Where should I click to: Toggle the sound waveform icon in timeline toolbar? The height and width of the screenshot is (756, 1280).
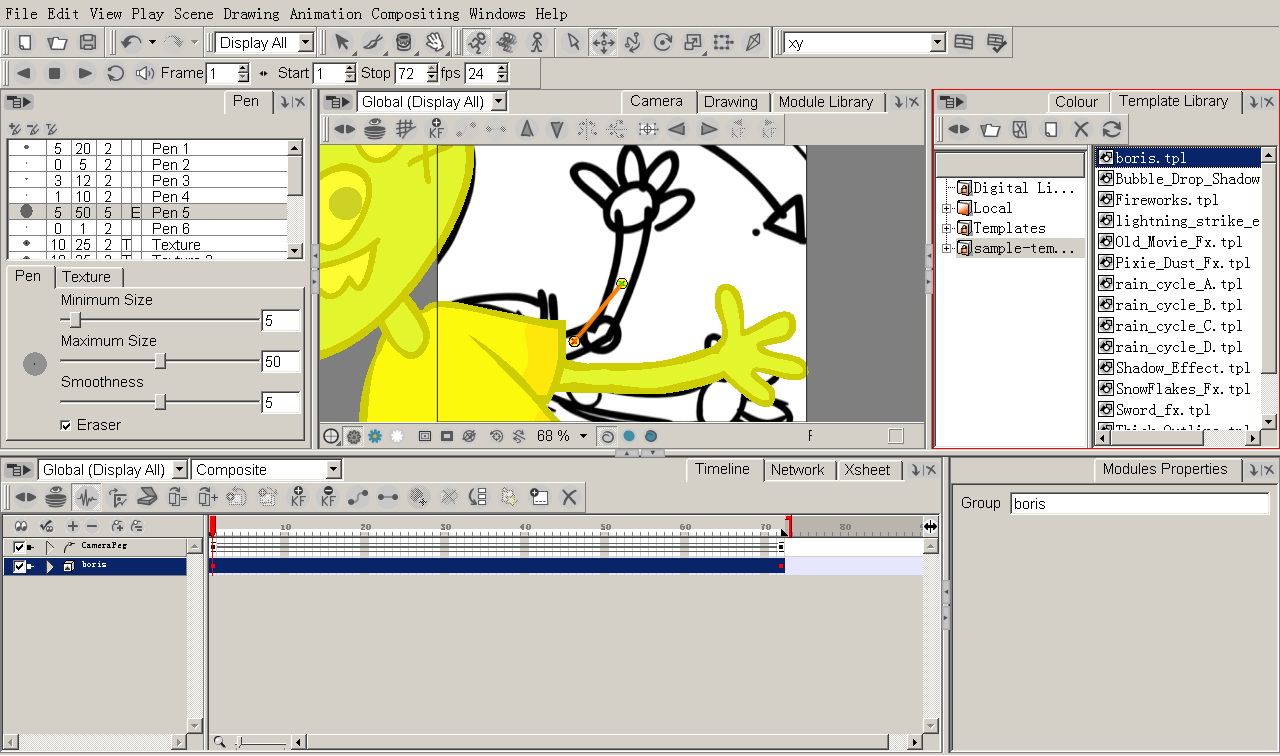pyautogui.click(x=86, y=496)
